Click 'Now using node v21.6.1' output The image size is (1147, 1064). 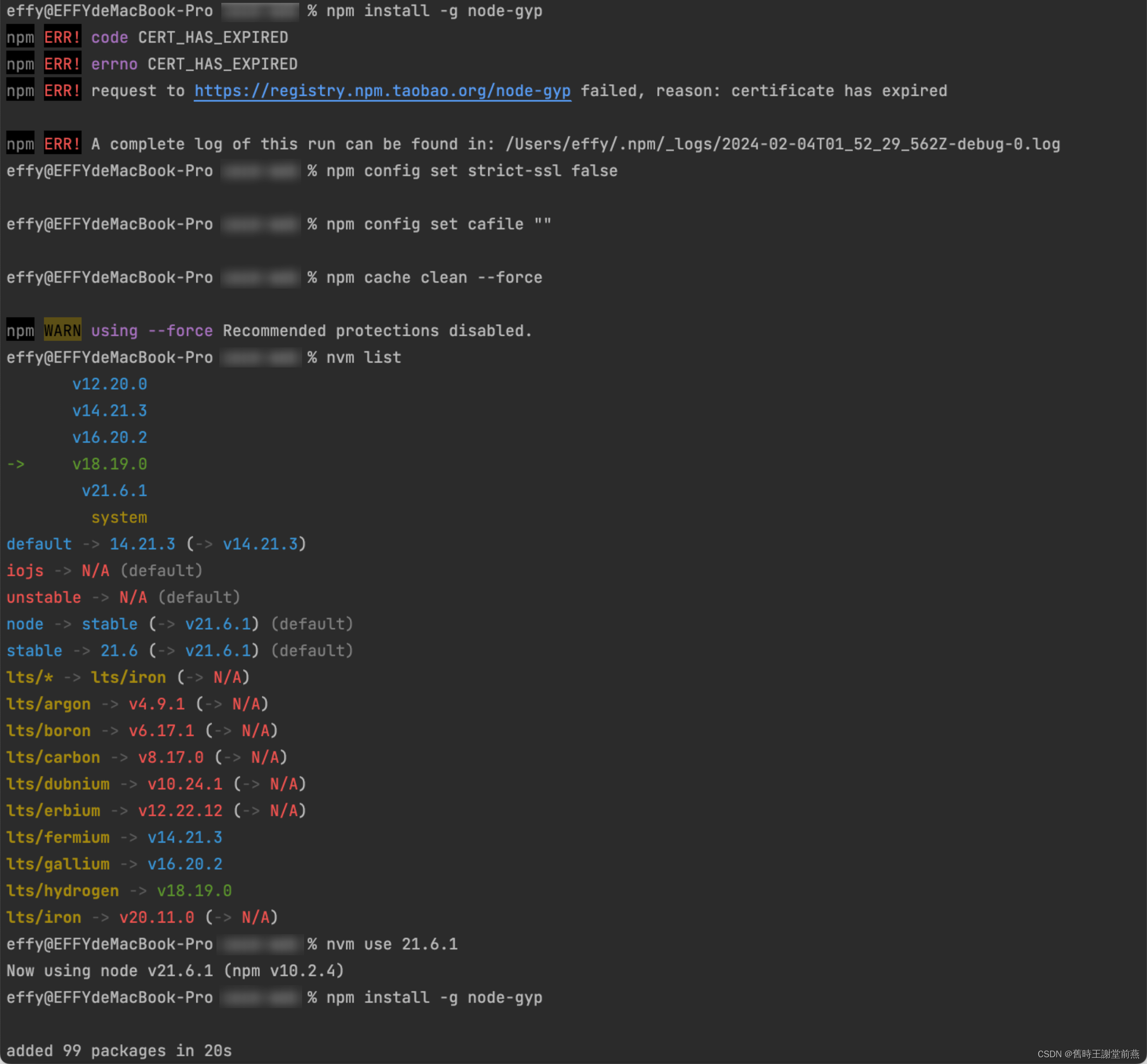point(175,971)
